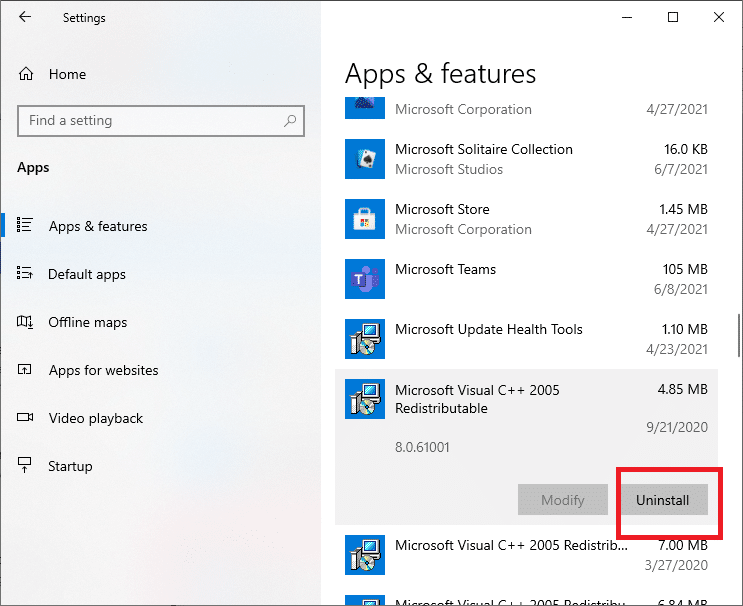Click the Home house icon

26,74
